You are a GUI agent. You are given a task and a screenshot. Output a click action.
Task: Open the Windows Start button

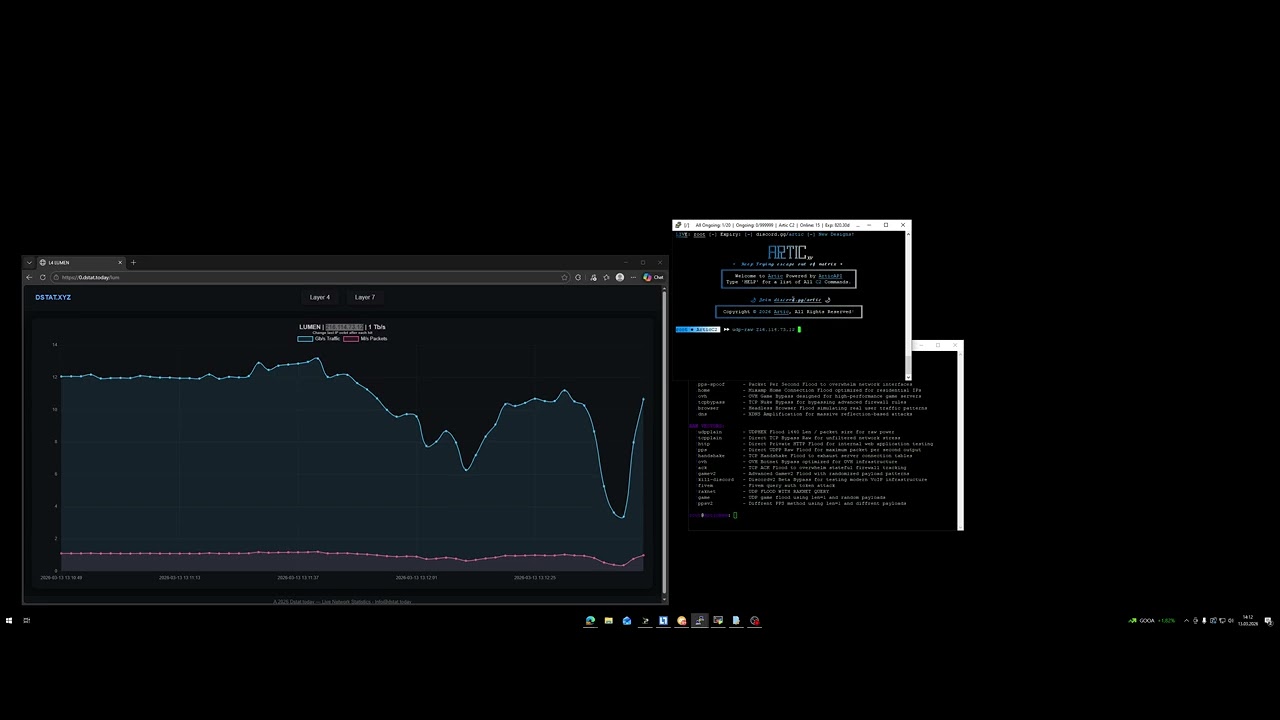[8, 620]
